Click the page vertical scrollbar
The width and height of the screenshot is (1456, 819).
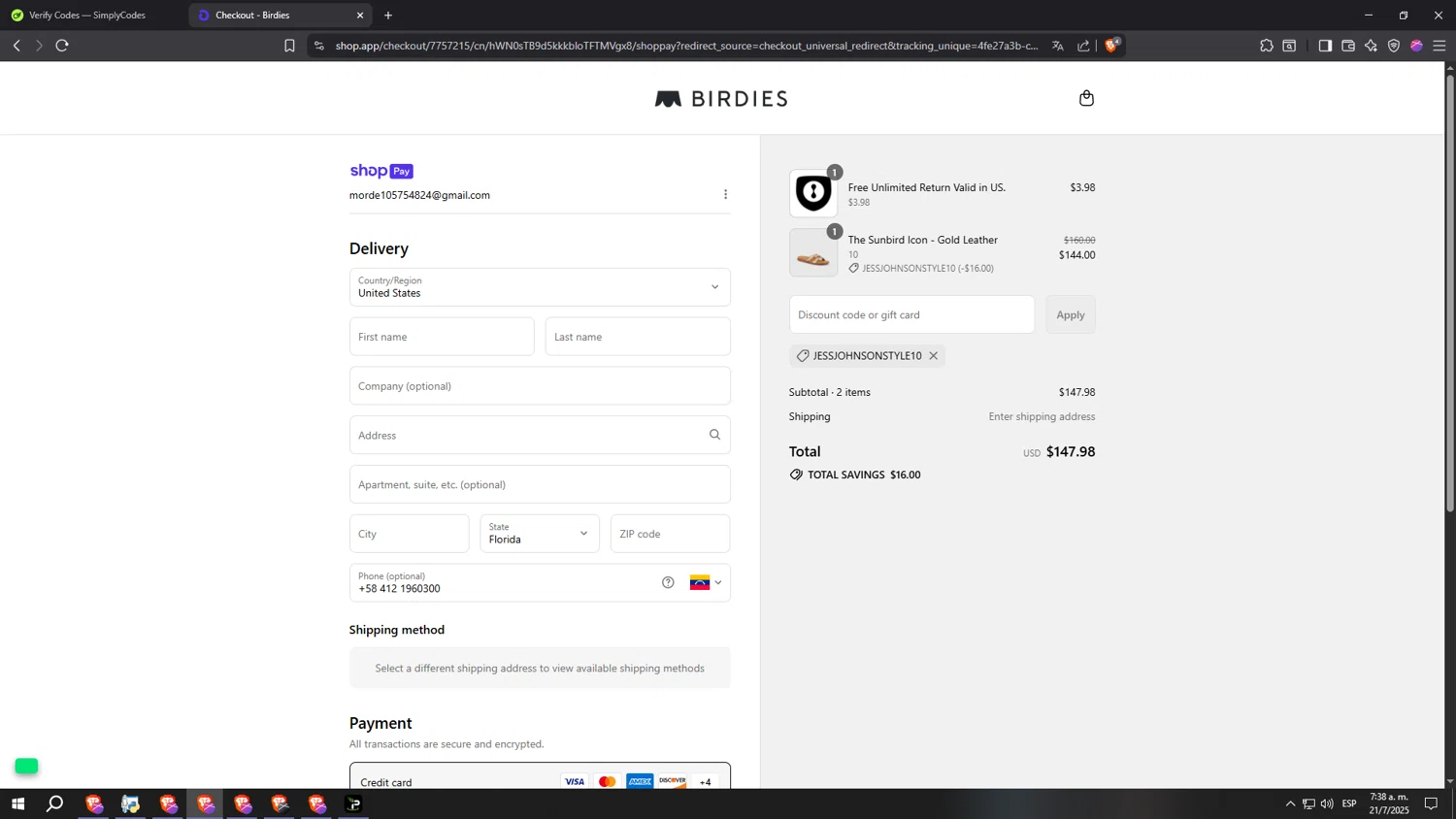[1450, 291]
